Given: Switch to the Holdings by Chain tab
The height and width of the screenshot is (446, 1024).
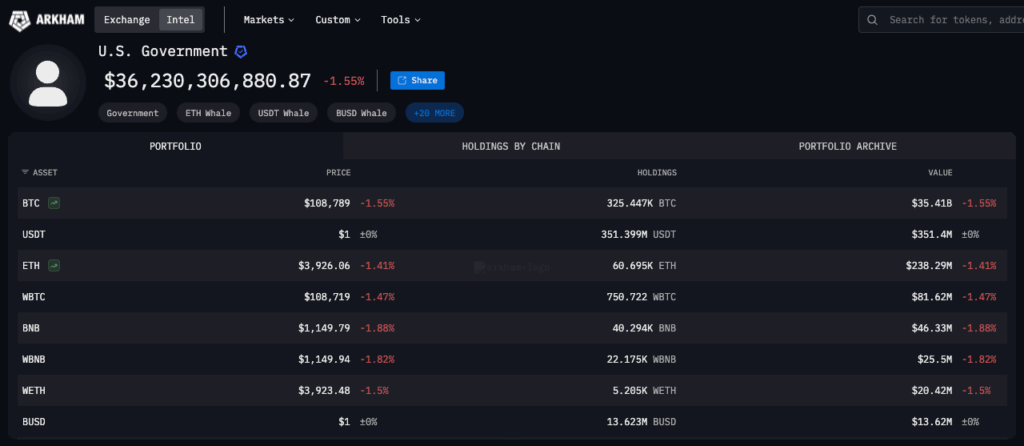Looking at the screenshot, I should point(510,146).
